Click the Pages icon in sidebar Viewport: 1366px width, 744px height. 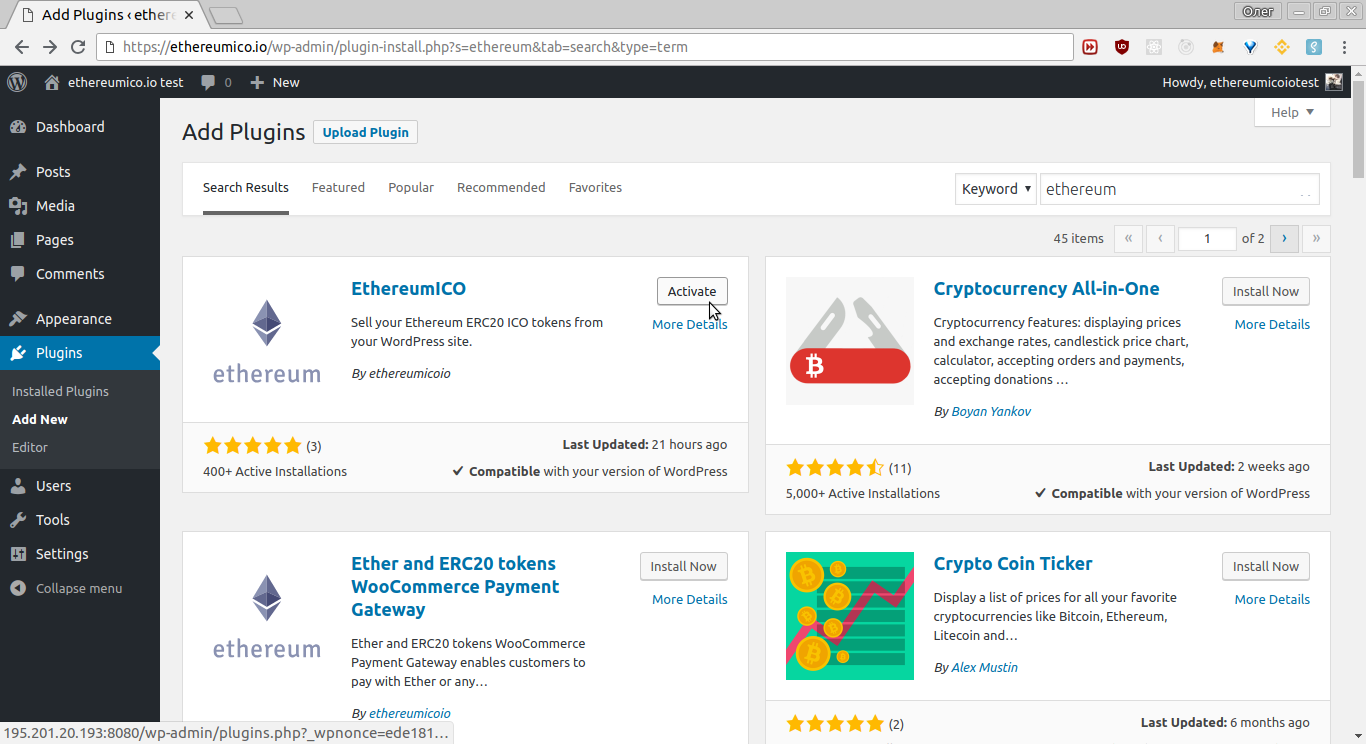pos(18,240)
